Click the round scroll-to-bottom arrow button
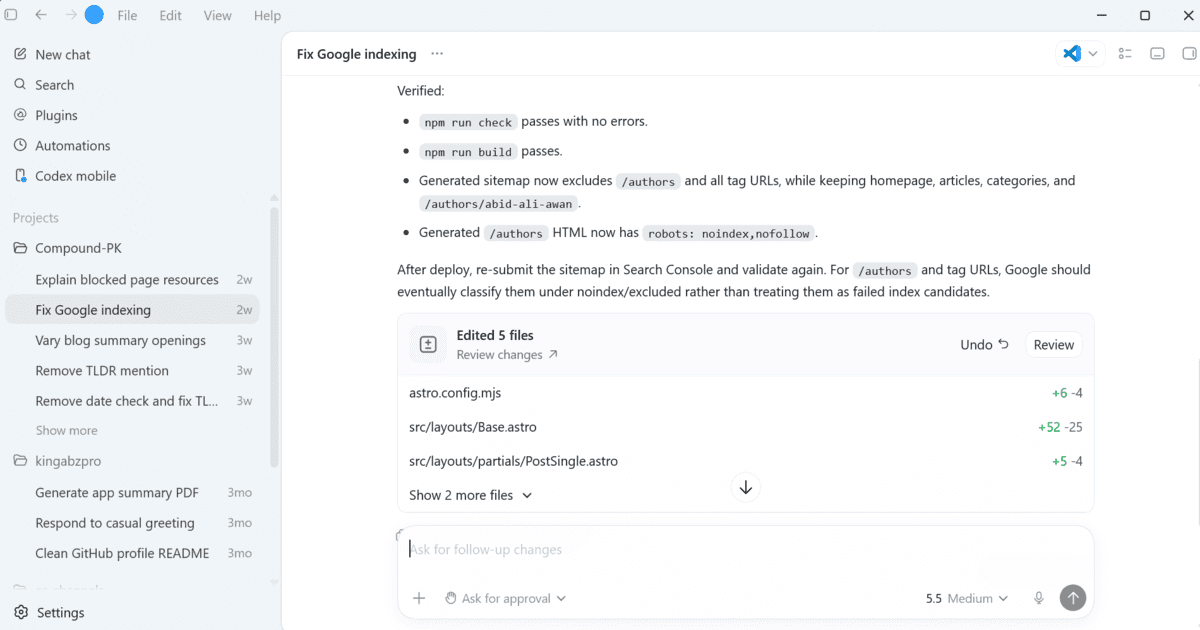This screenshot has width=1200, height=630. (745, 488)
